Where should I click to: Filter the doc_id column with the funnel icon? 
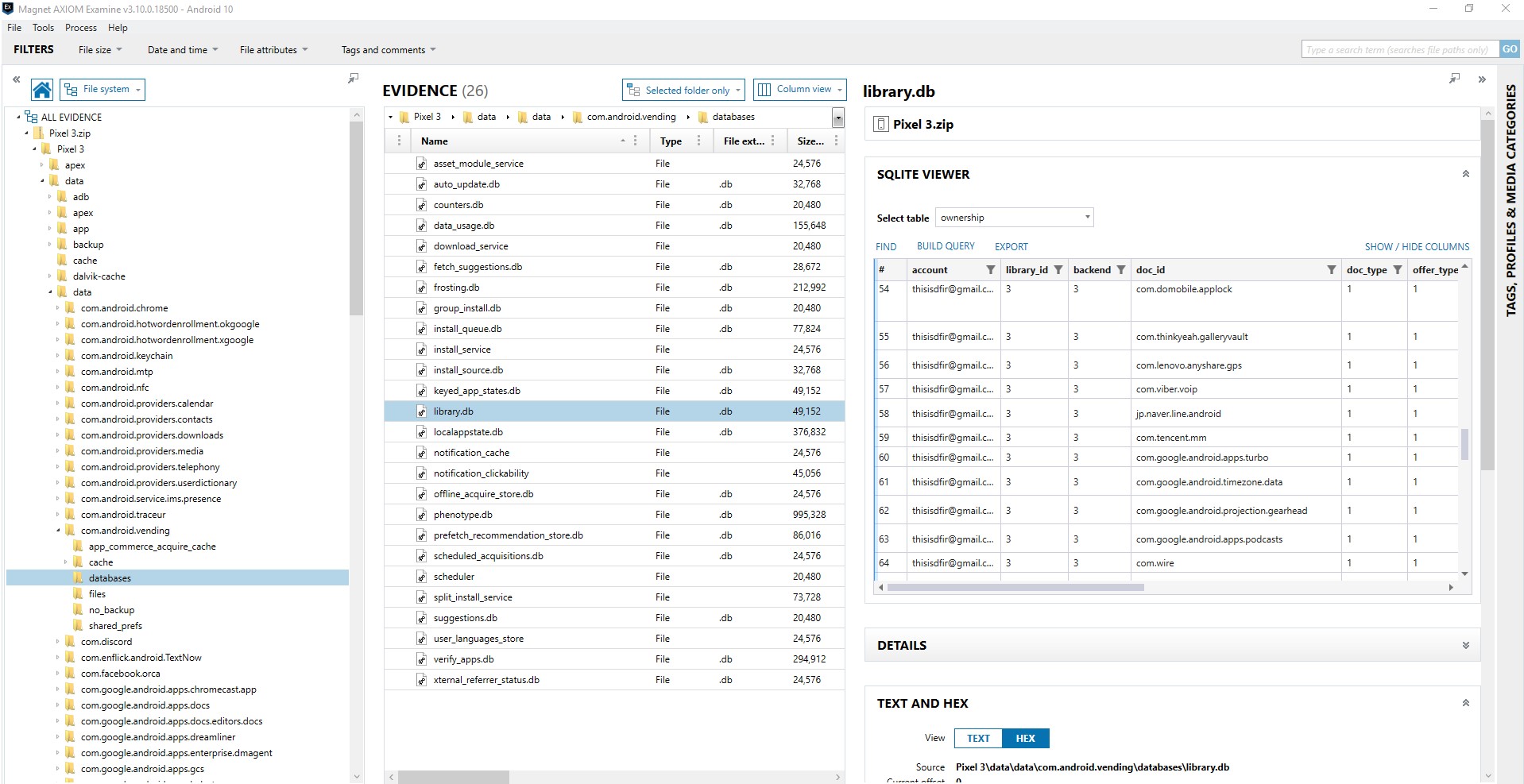coord(1331,270)
